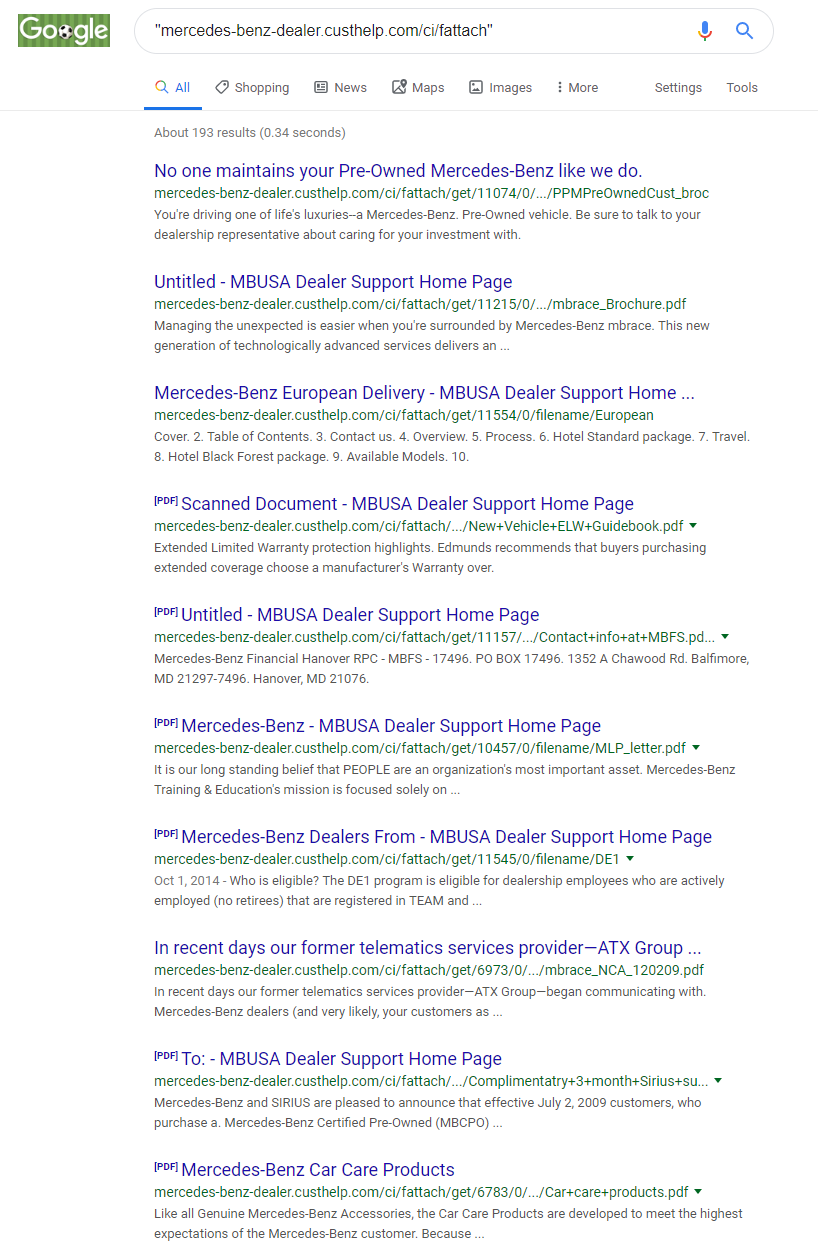Open Settings in search menu
The height and width of the screenshot is (1259, 818).
point(678,88)
